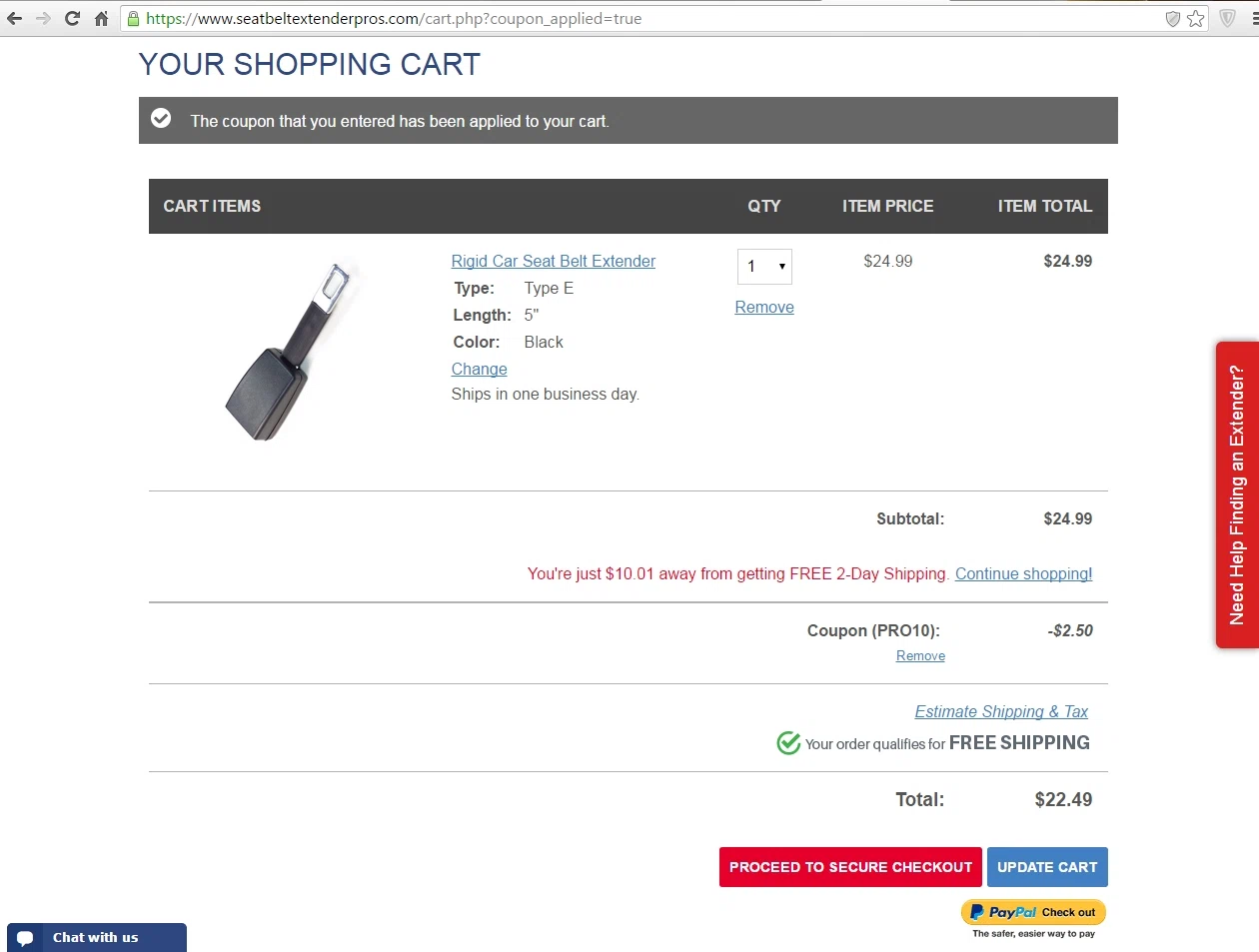Check out with the PayPal button
Image resolution: width=1259 pixels, height=952 pixels.
(1033, 912)
